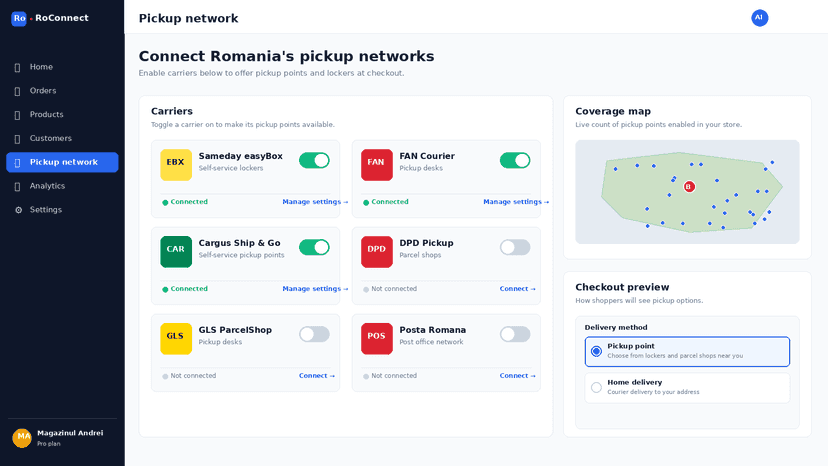Disable the Sameday easyBox toggle
The height and width of the screenshot is (466, 828).
point(314,160)
